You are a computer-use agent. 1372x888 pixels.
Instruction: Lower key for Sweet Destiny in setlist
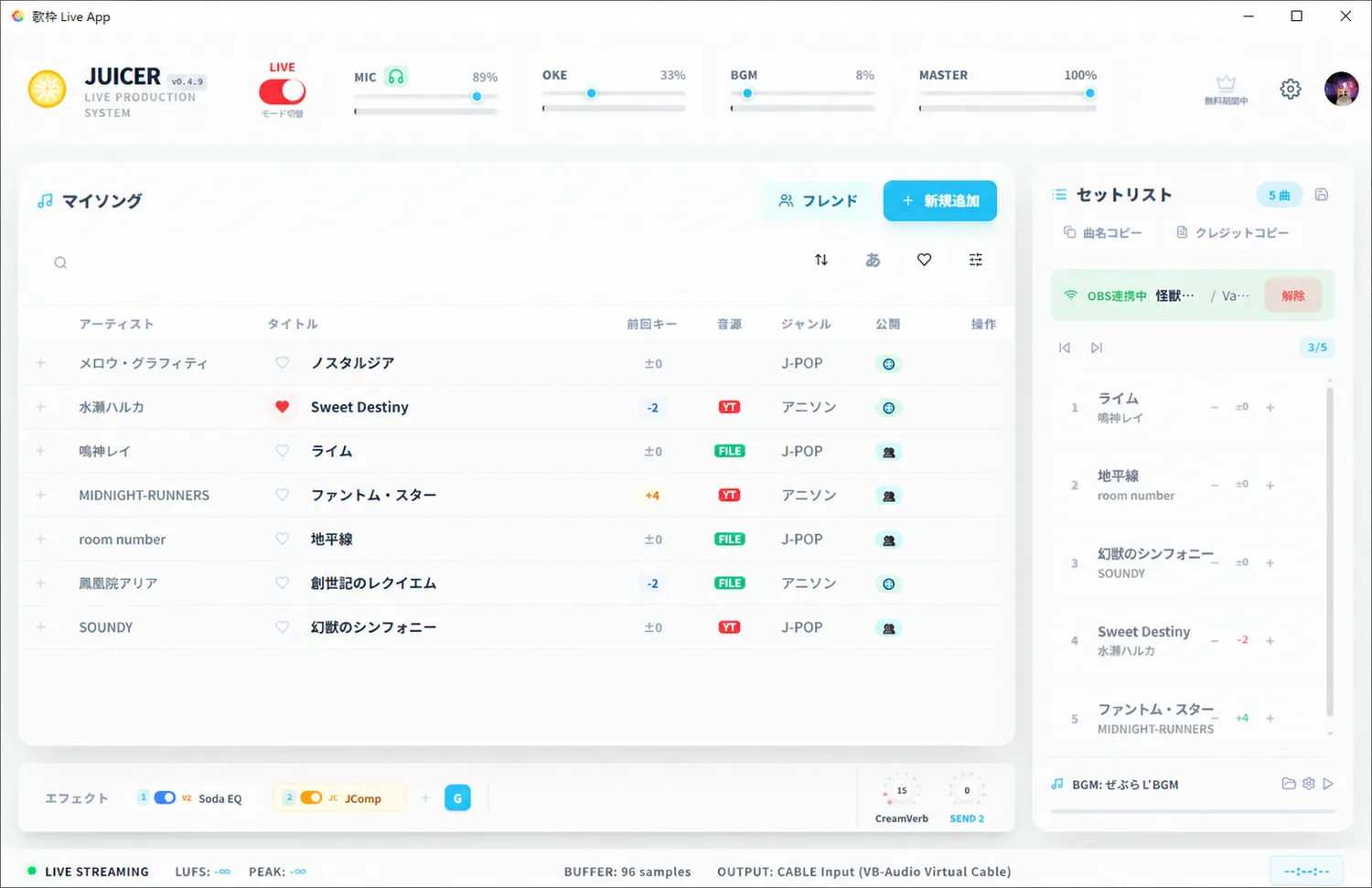click(x=1215, y=641)
